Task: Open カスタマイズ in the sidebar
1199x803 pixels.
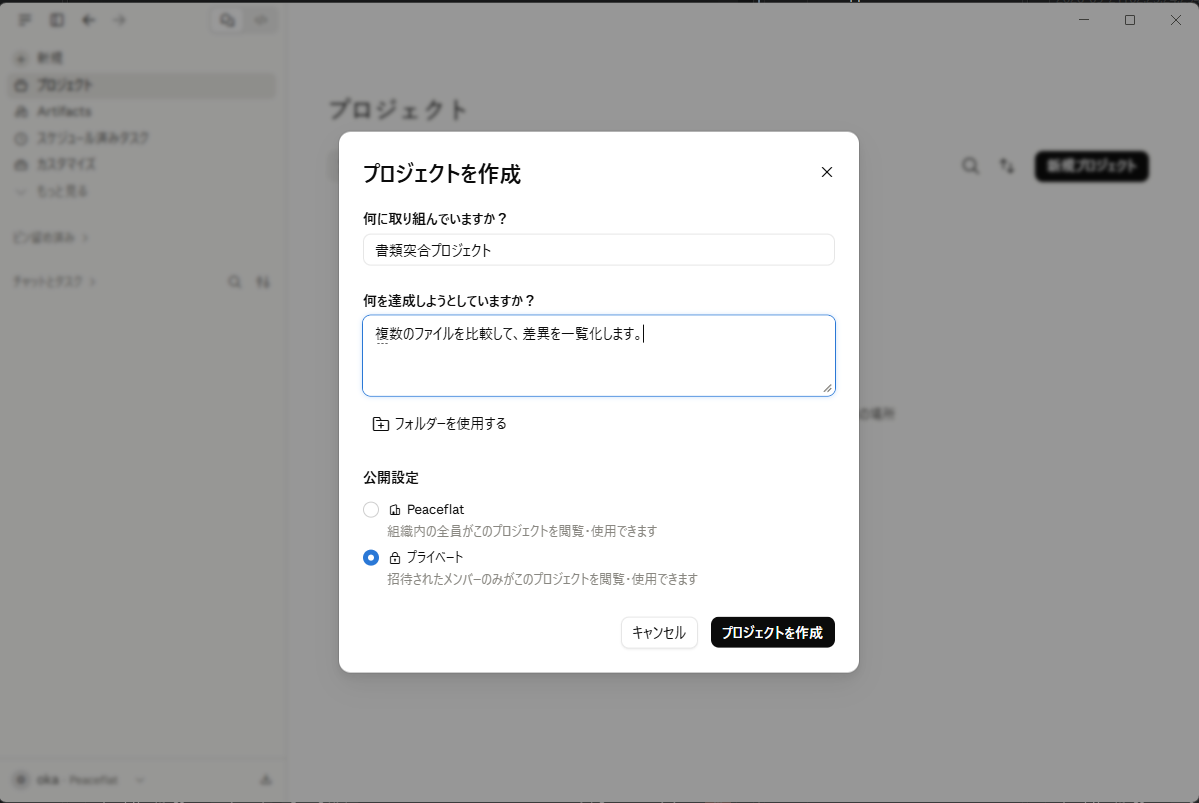Action: 143,164
